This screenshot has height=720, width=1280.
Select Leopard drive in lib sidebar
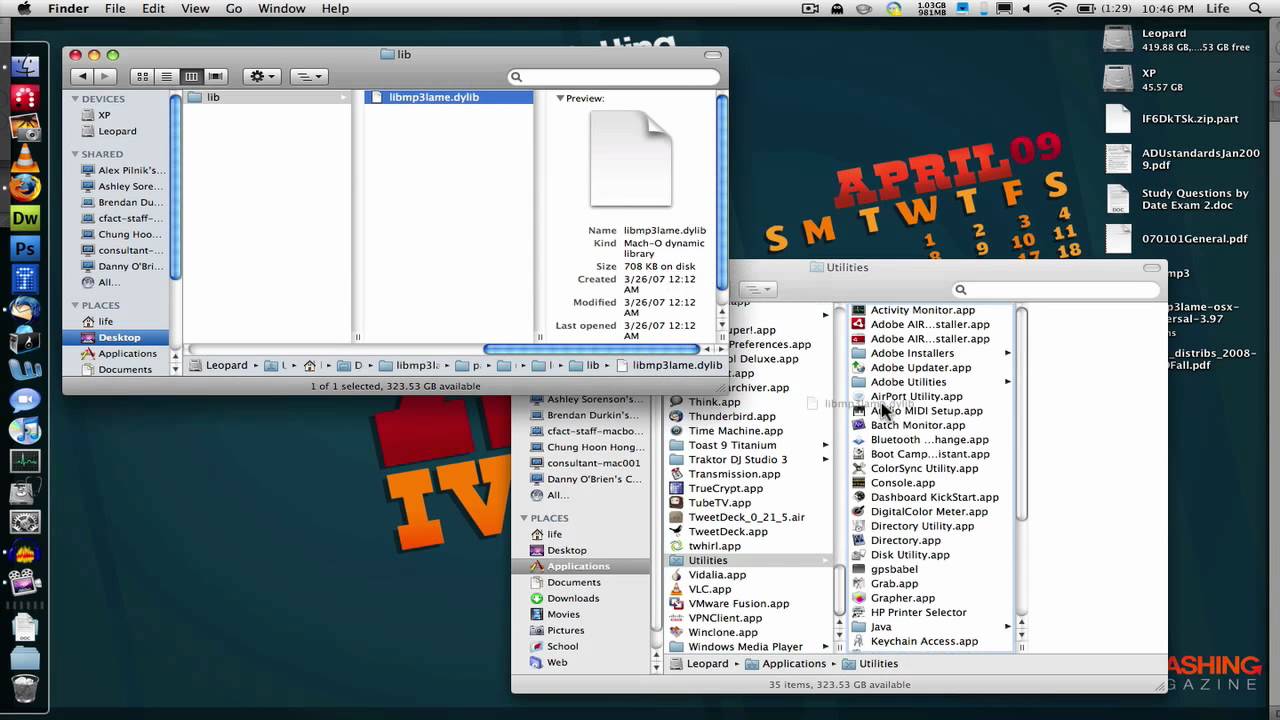(117, 131)
